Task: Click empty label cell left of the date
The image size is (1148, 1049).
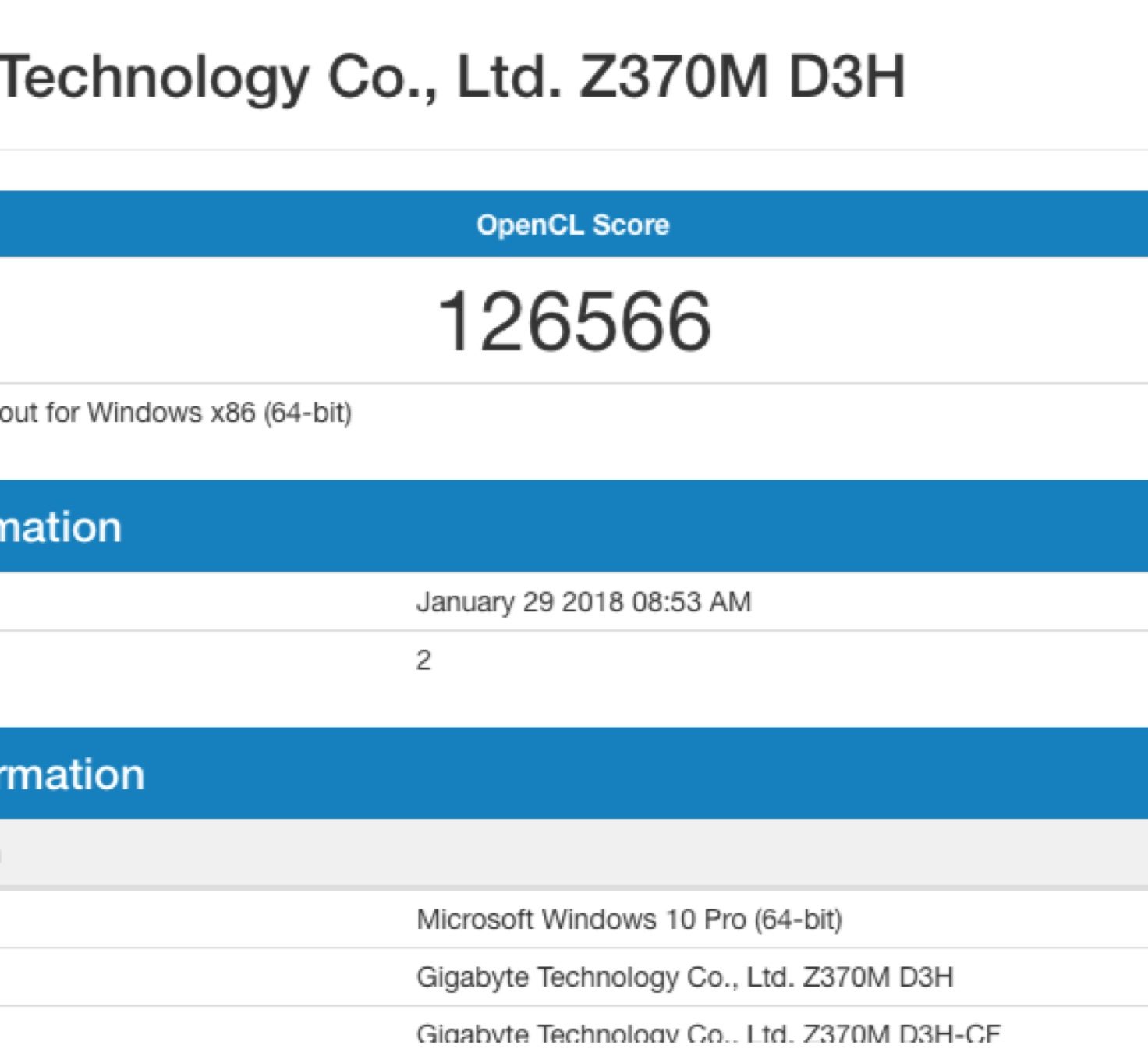Action: coord(203,602)
